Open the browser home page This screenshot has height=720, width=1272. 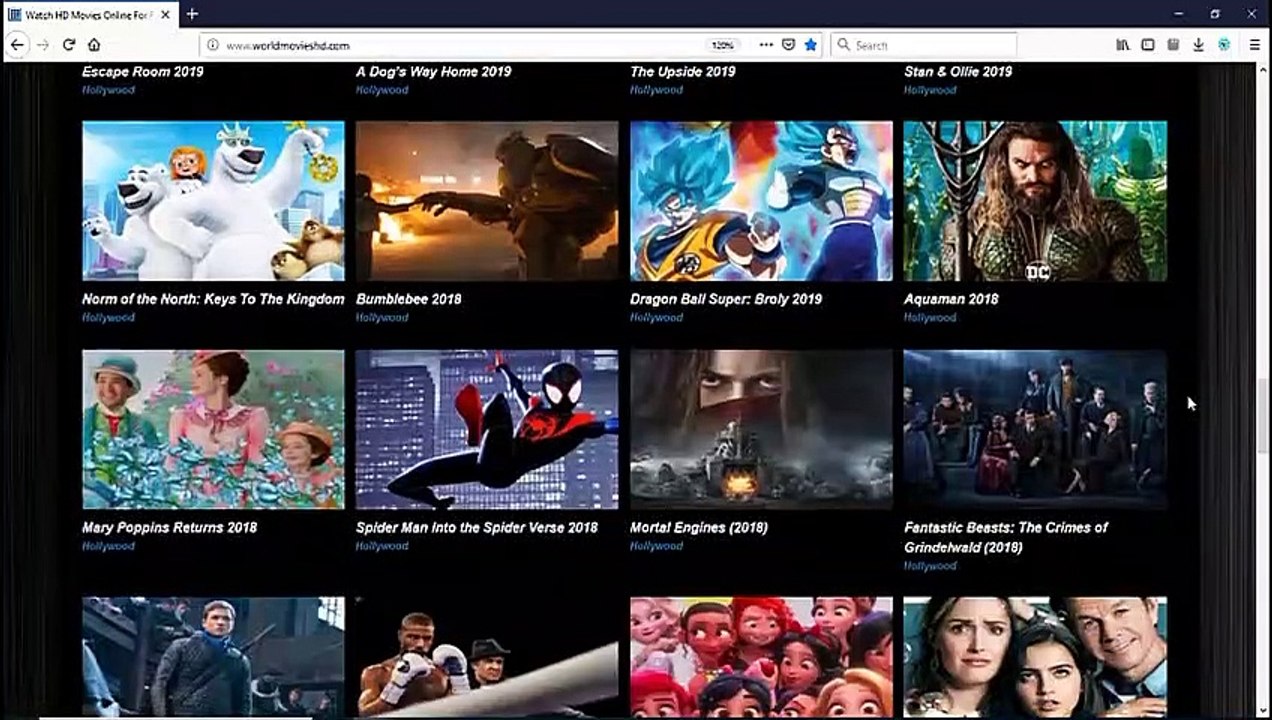tap(94, 45)
